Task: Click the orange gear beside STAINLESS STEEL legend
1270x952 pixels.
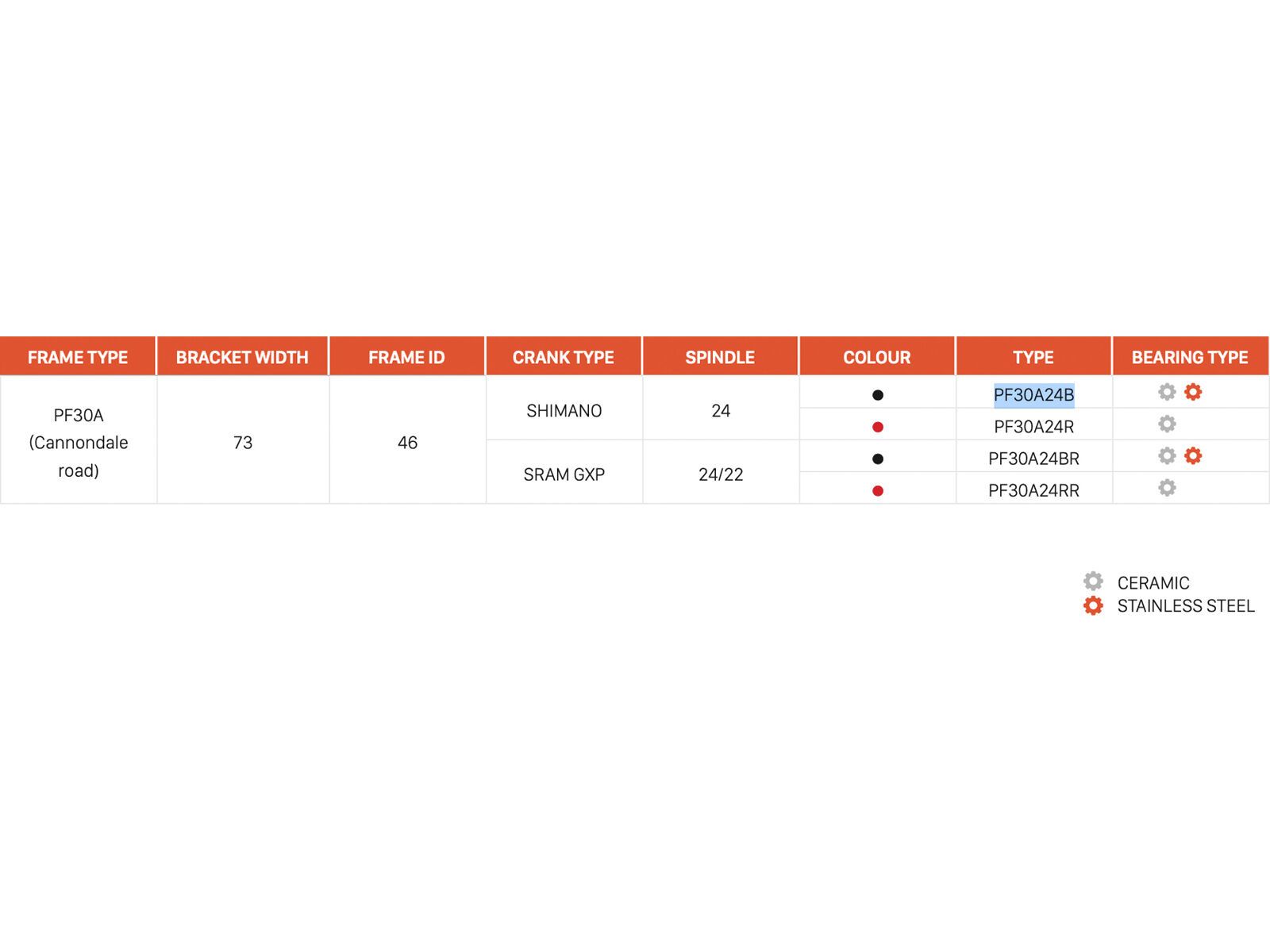Action: click(x=1093, y=606)
